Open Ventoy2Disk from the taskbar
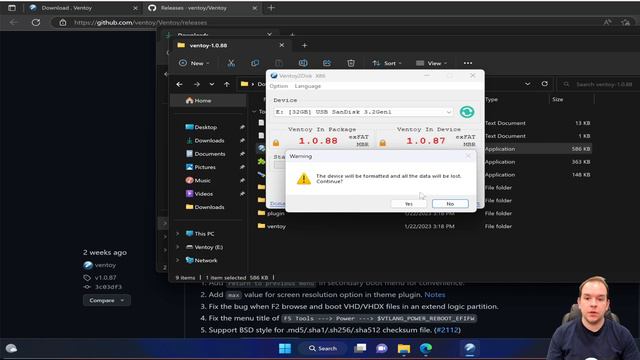 pos(469,348)
